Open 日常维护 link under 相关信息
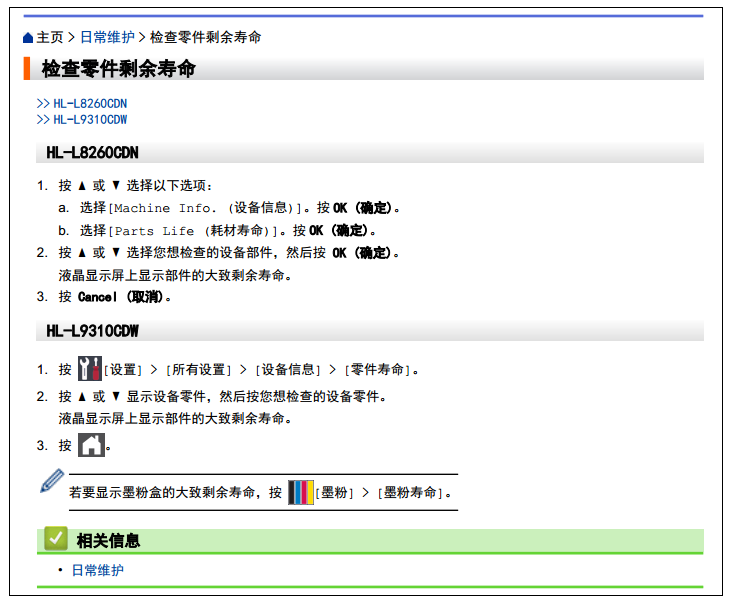Viewport: 742px width, 601px height. (98, 570)
